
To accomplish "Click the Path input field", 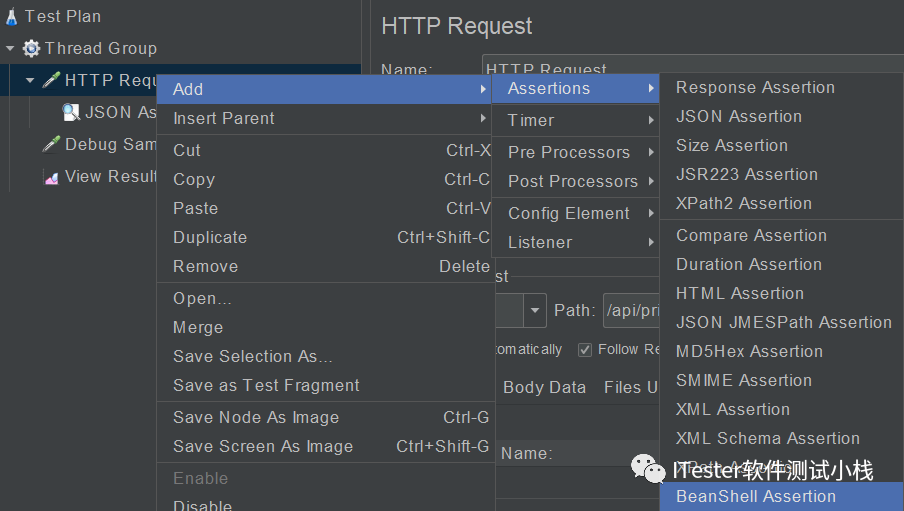I will click(631, 310).
